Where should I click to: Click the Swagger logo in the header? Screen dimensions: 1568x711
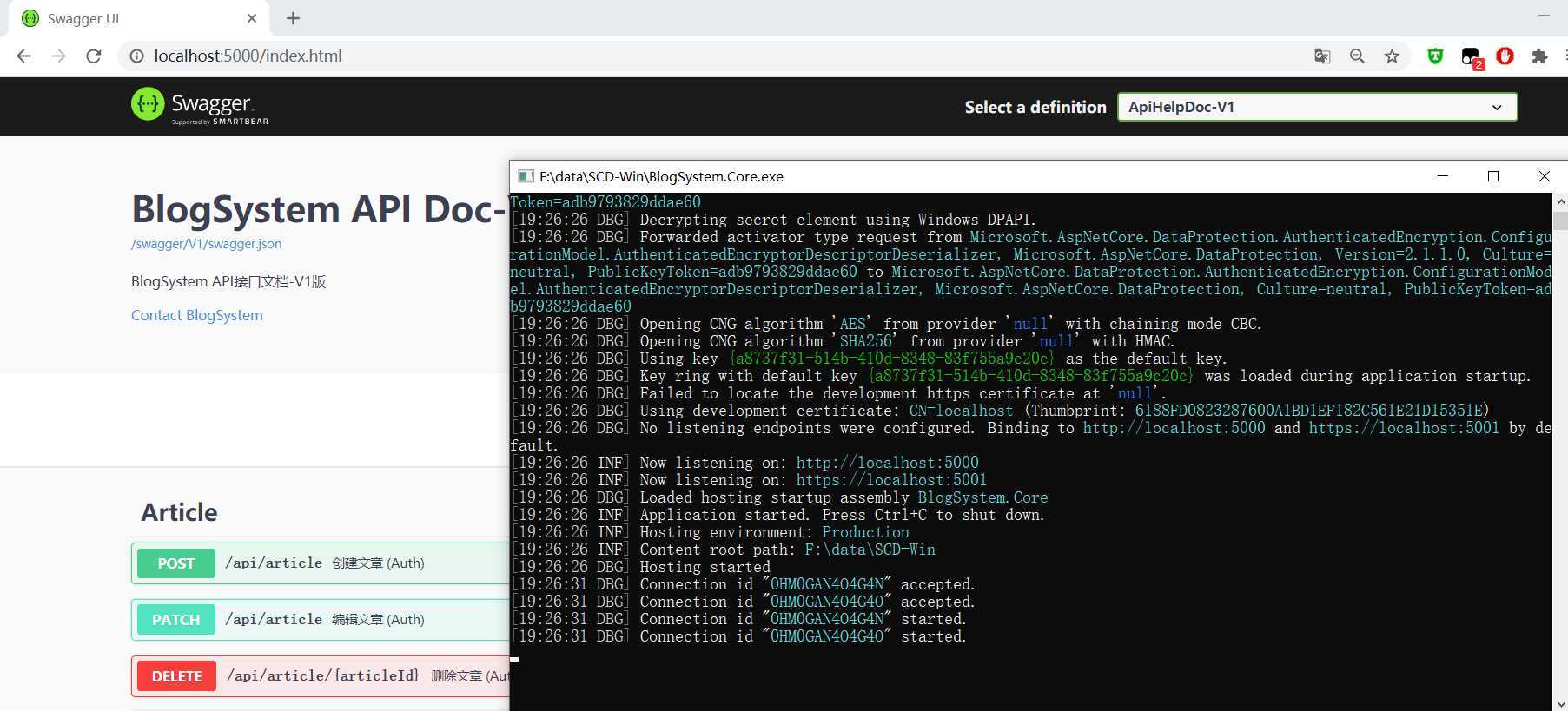coord(200,106)
